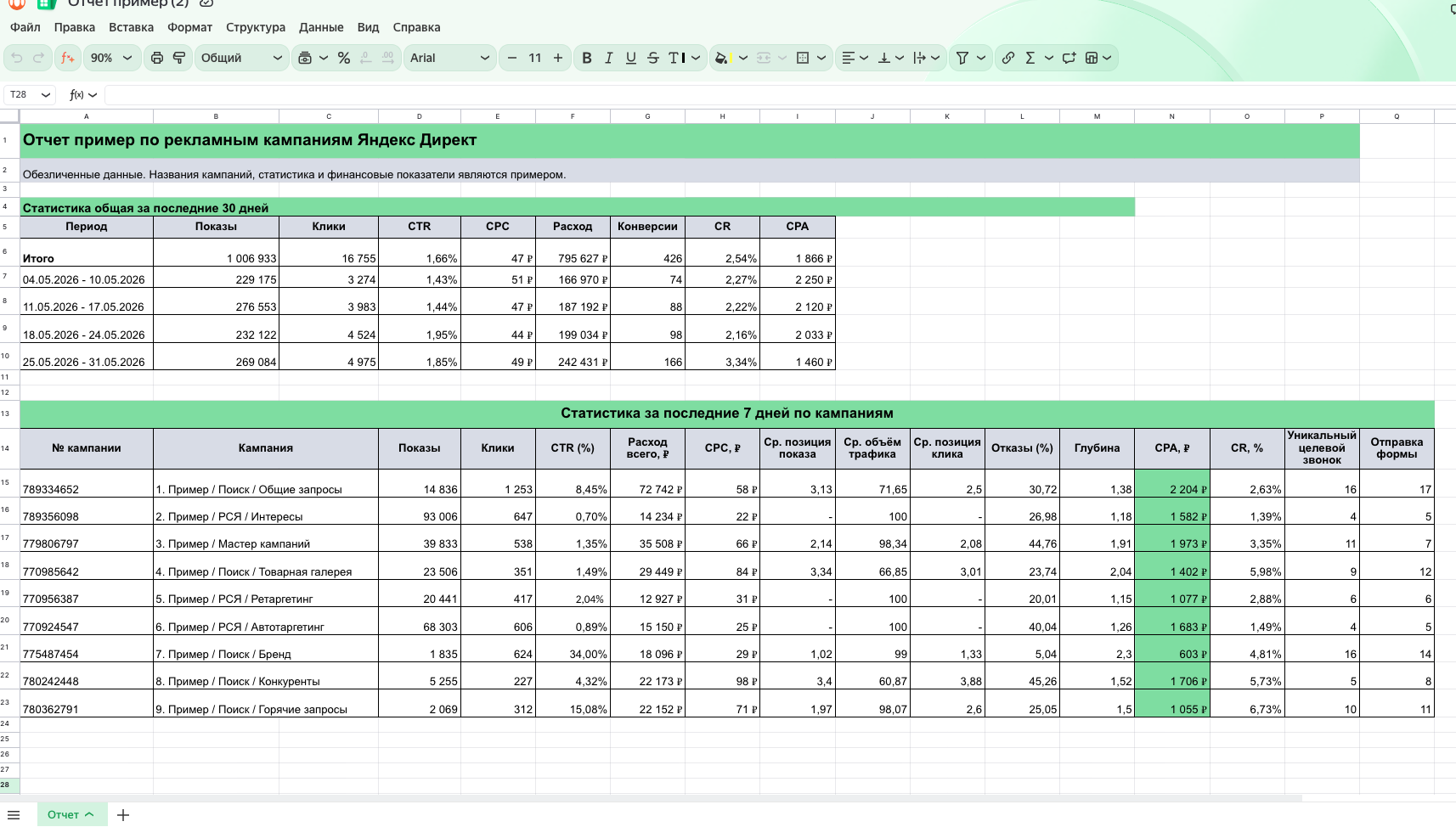Open the 90% zoom dropdown

pyautogui.click(x=111, y=58)
